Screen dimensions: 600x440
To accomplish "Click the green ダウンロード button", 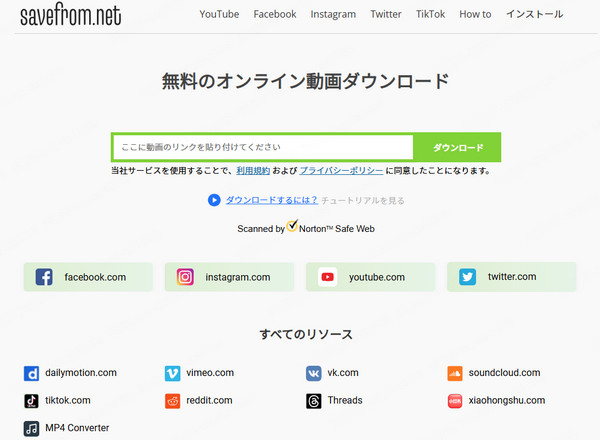I will click(x=458, y=147).
